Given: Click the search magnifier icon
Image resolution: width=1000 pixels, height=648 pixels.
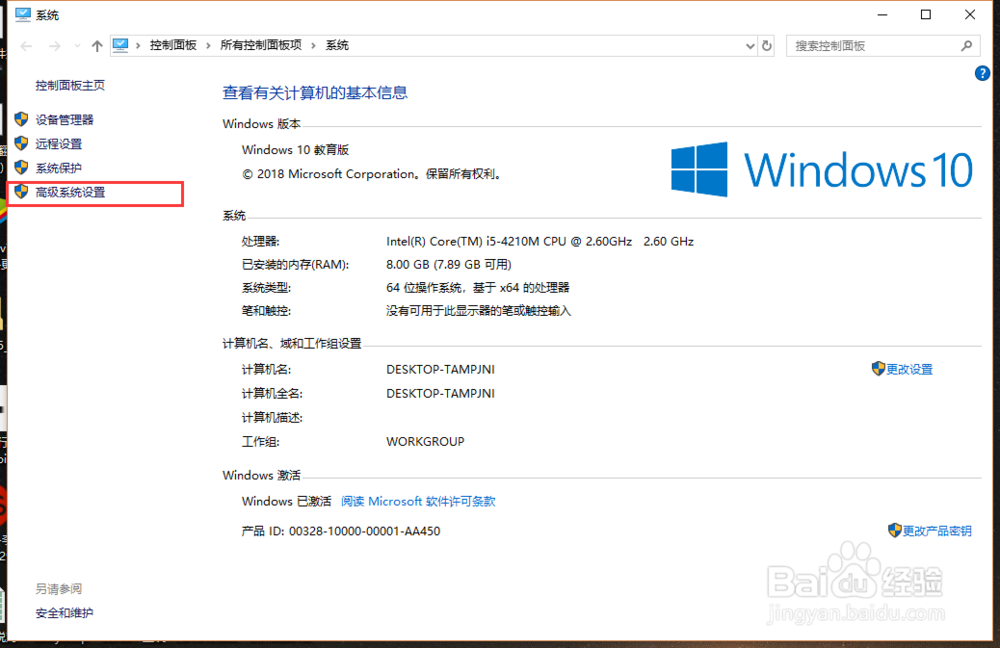Looking at the screenshot, I should click(x=967, y=46).
